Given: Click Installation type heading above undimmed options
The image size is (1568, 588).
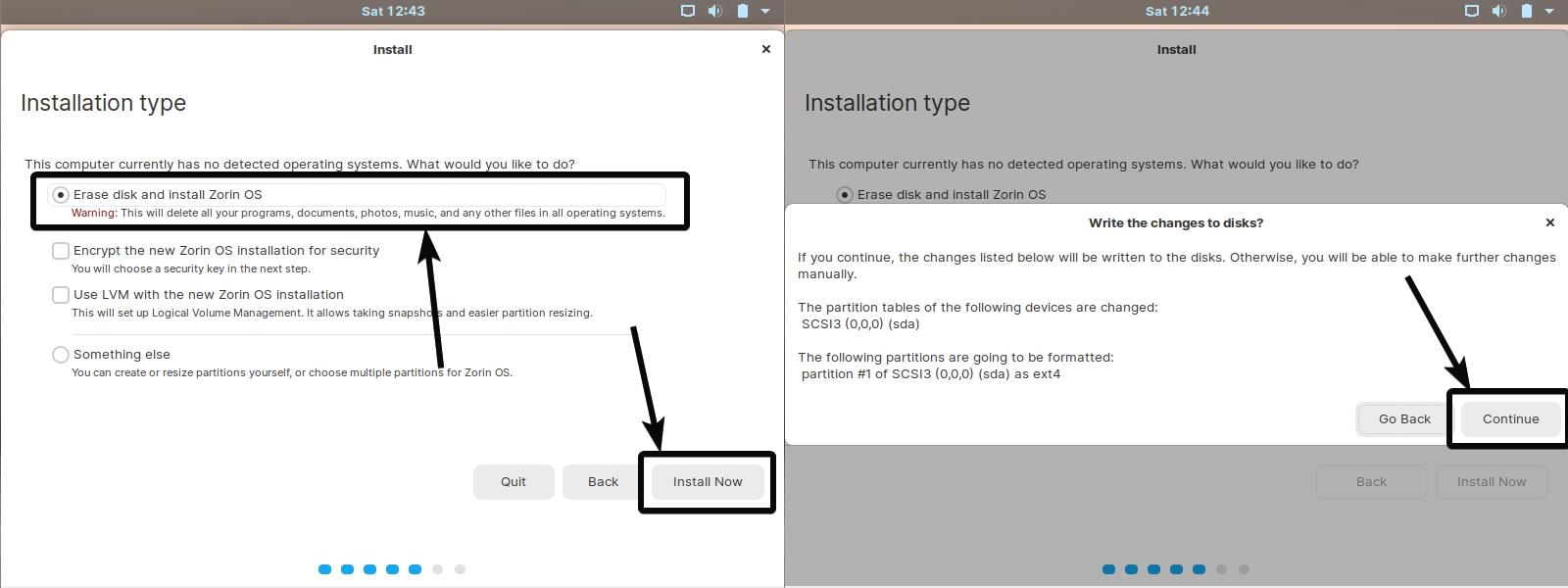Looking at the screenshot, I should (x=104, y=103).
